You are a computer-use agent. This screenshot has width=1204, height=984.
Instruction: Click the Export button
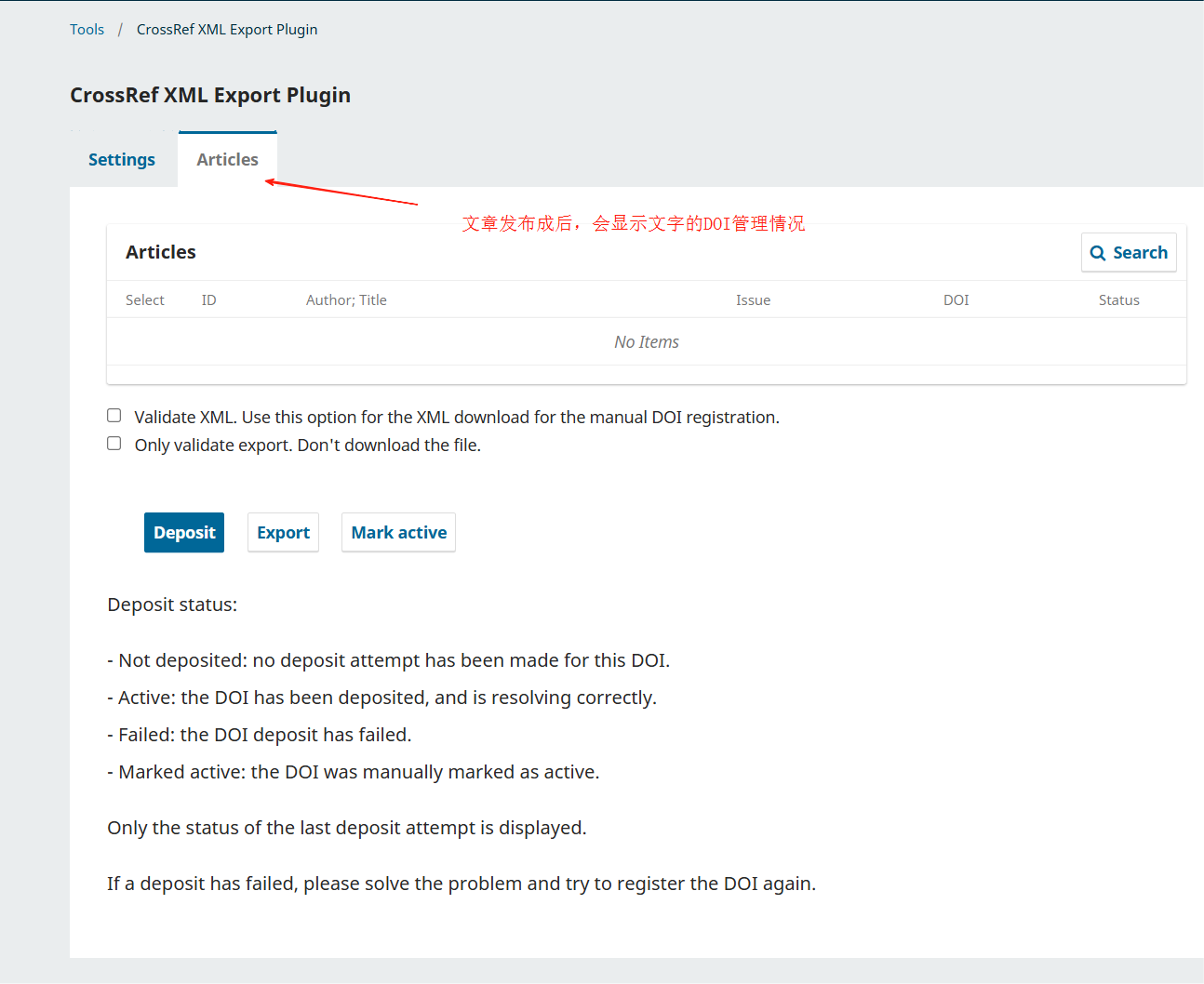pyautogui.click(x=283, y=532)
